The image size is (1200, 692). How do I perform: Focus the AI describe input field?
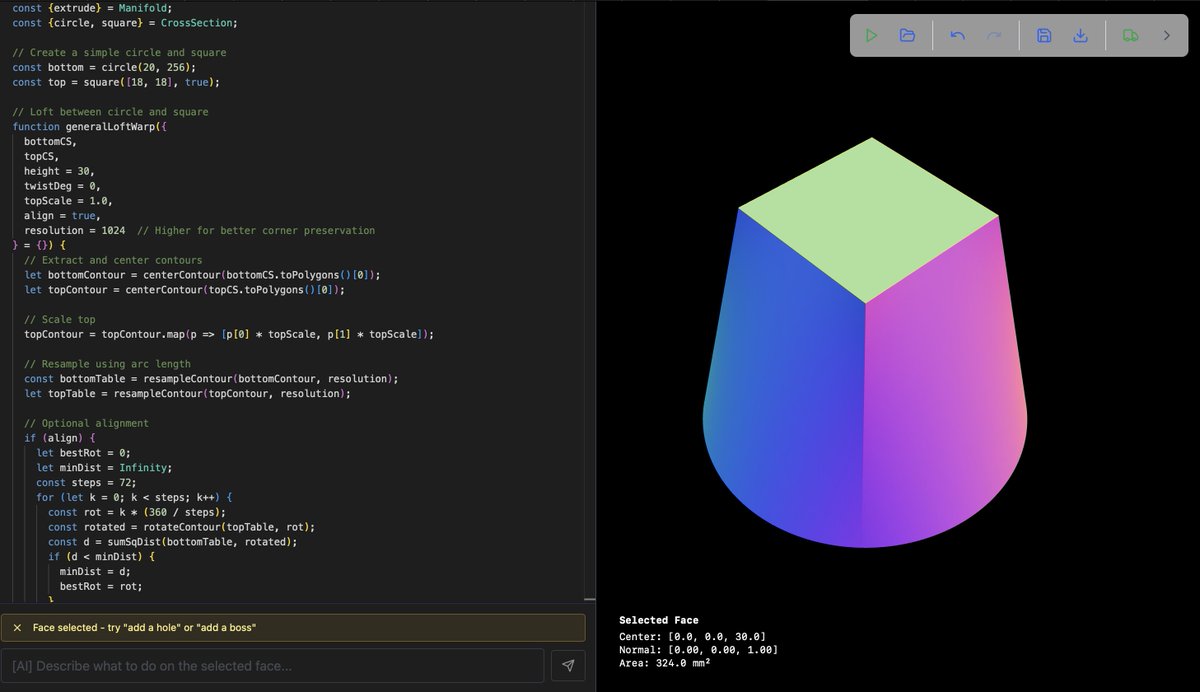(x=272, y=666)
